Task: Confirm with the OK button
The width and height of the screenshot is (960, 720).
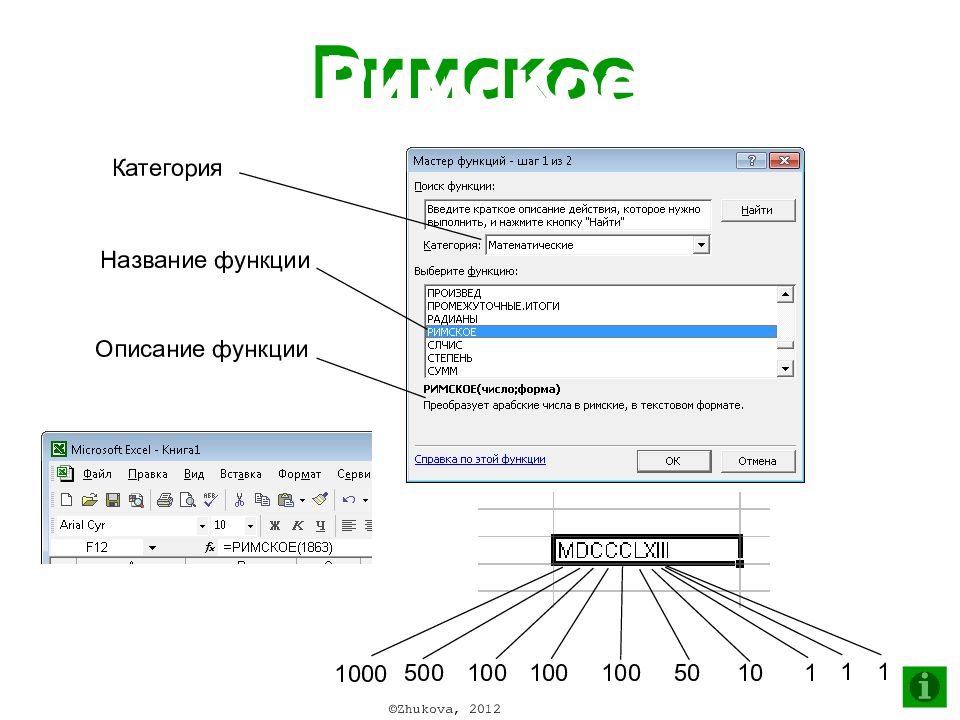Action: point(673,461)
